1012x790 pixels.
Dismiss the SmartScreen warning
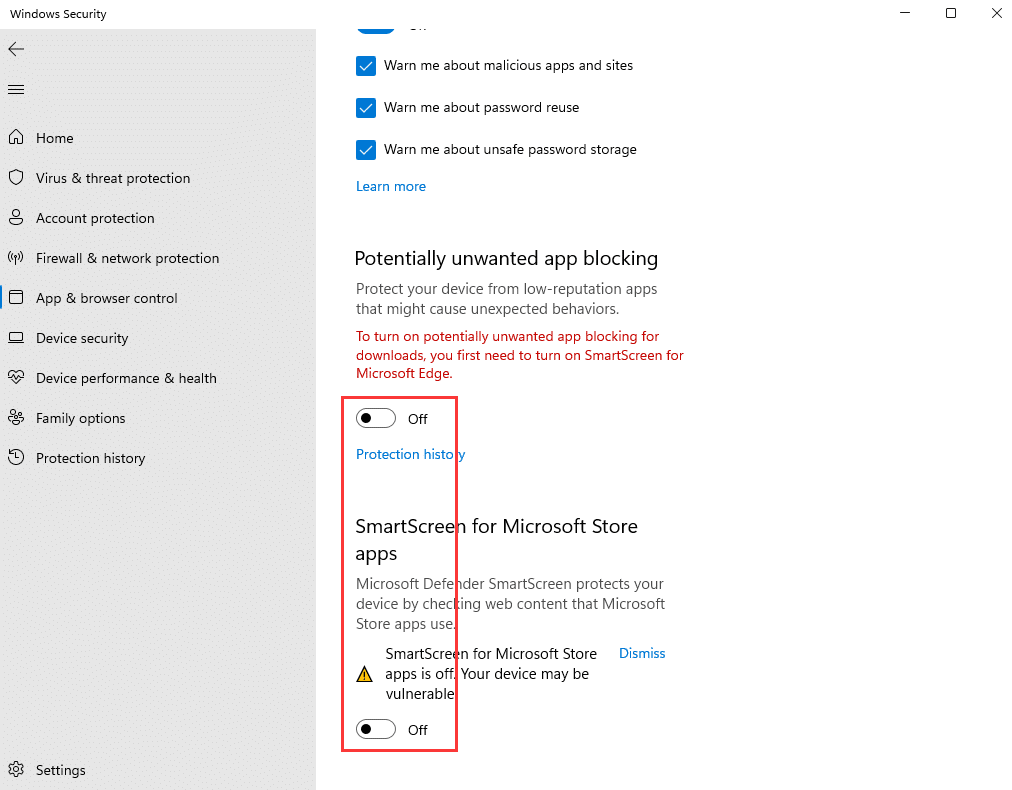[642, 653]
